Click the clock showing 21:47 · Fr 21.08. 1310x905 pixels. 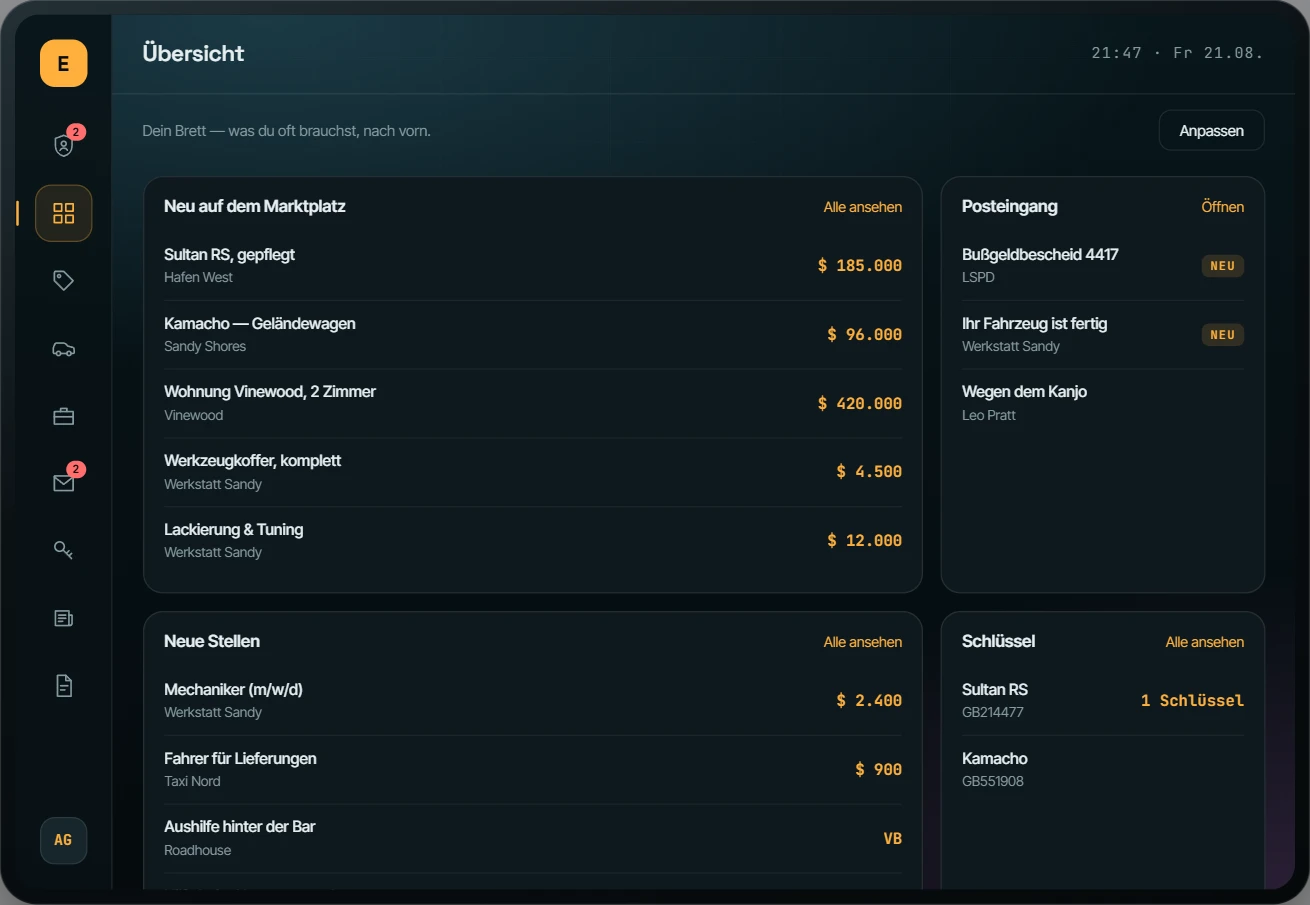tap(1178, 53)
